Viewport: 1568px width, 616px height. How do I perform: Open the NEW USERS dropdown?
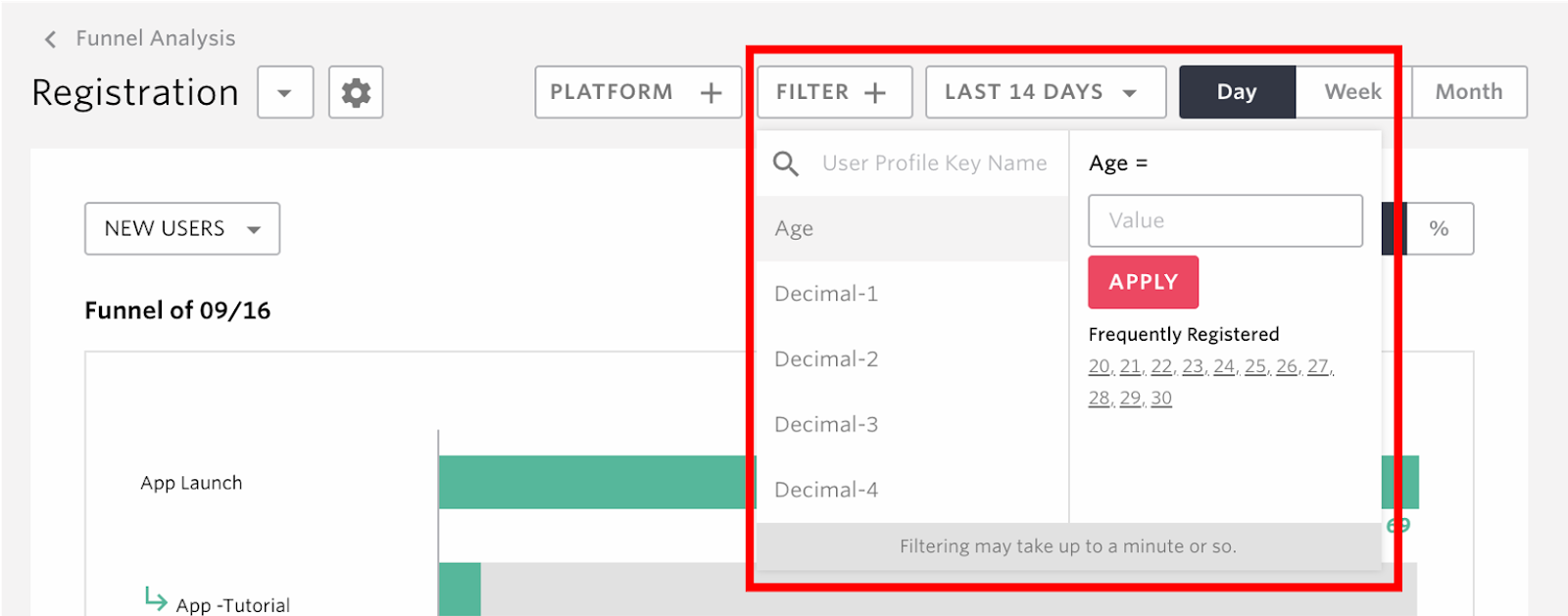click(x=182, y=228)
